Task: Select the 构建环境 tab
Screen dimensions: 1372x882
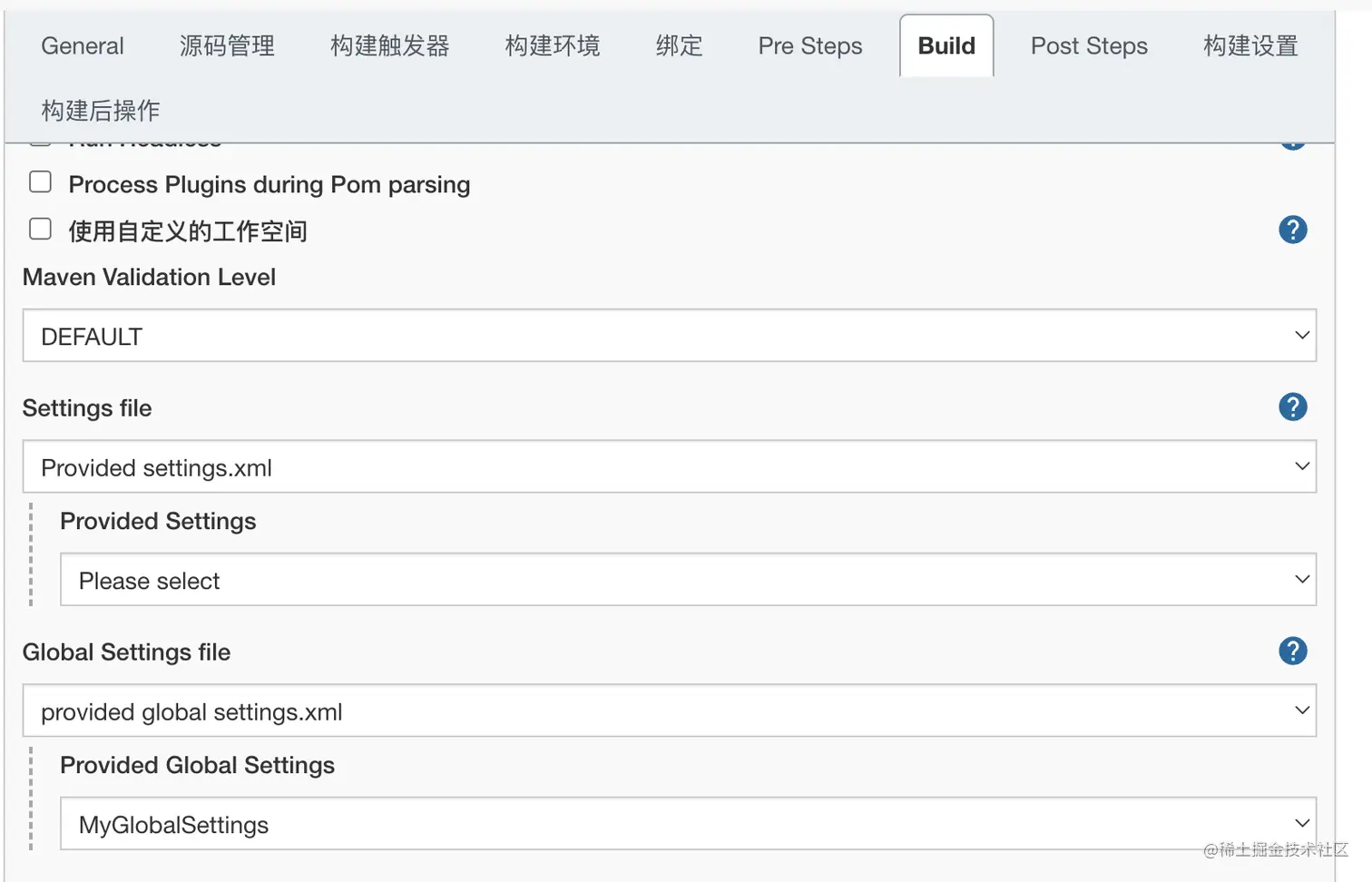Action: coord(553,45)
